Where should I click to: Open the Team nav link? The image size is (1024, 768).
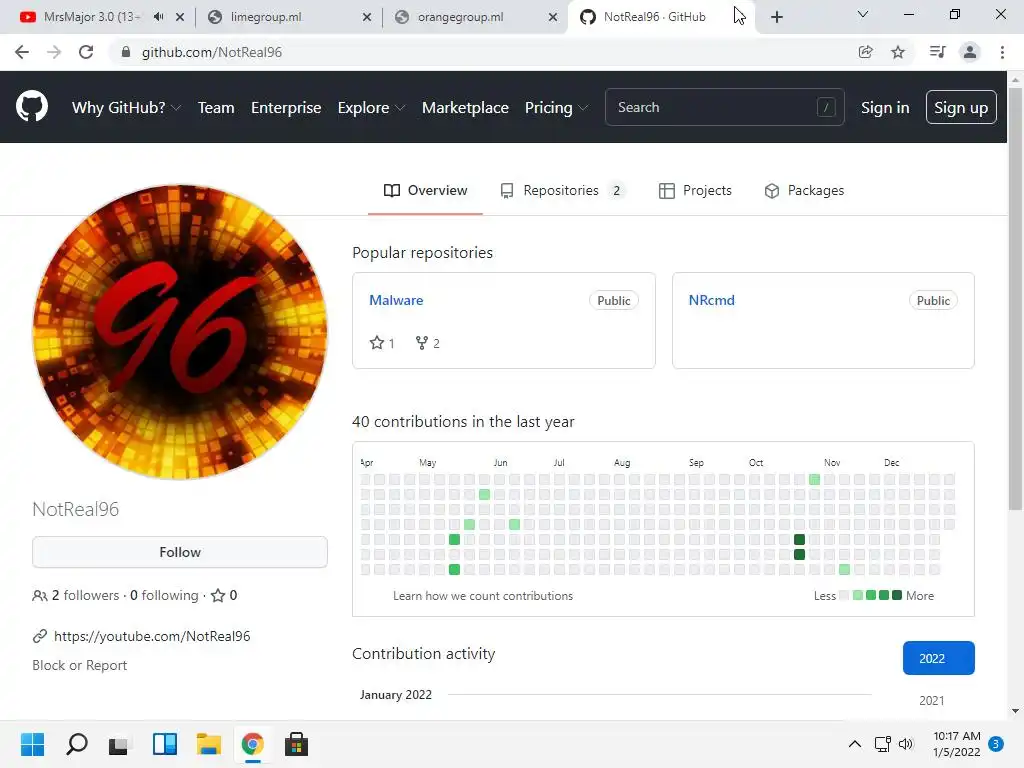[216, 107]
